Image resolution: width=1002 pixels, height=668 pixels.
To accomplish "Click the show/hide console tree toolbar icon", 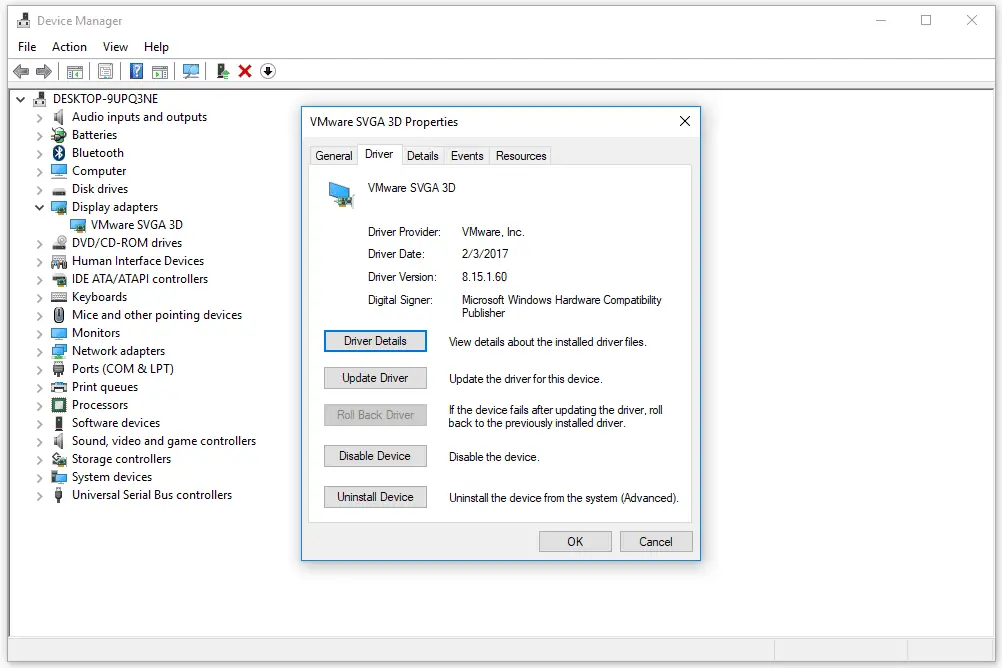I will [75, 71].
